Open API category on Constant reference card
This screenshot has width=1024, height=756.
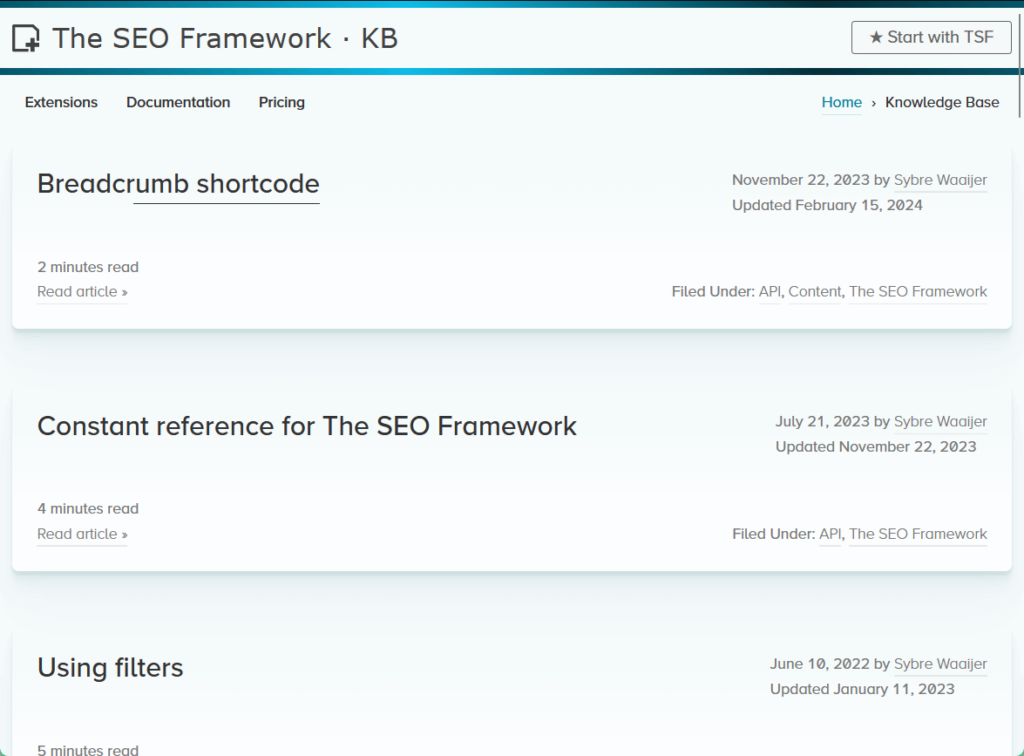830,534
